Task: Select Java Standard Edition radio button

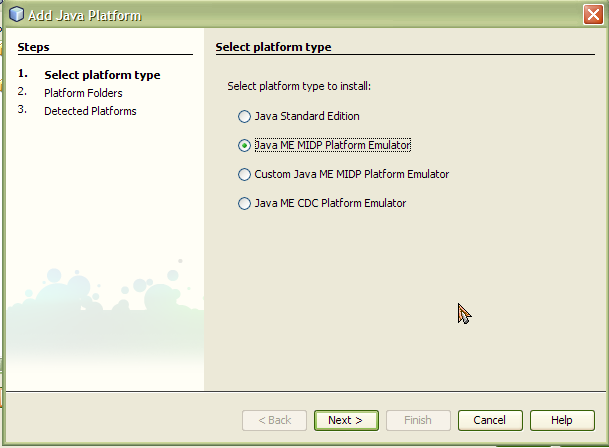Action: [x=244, y=116]
